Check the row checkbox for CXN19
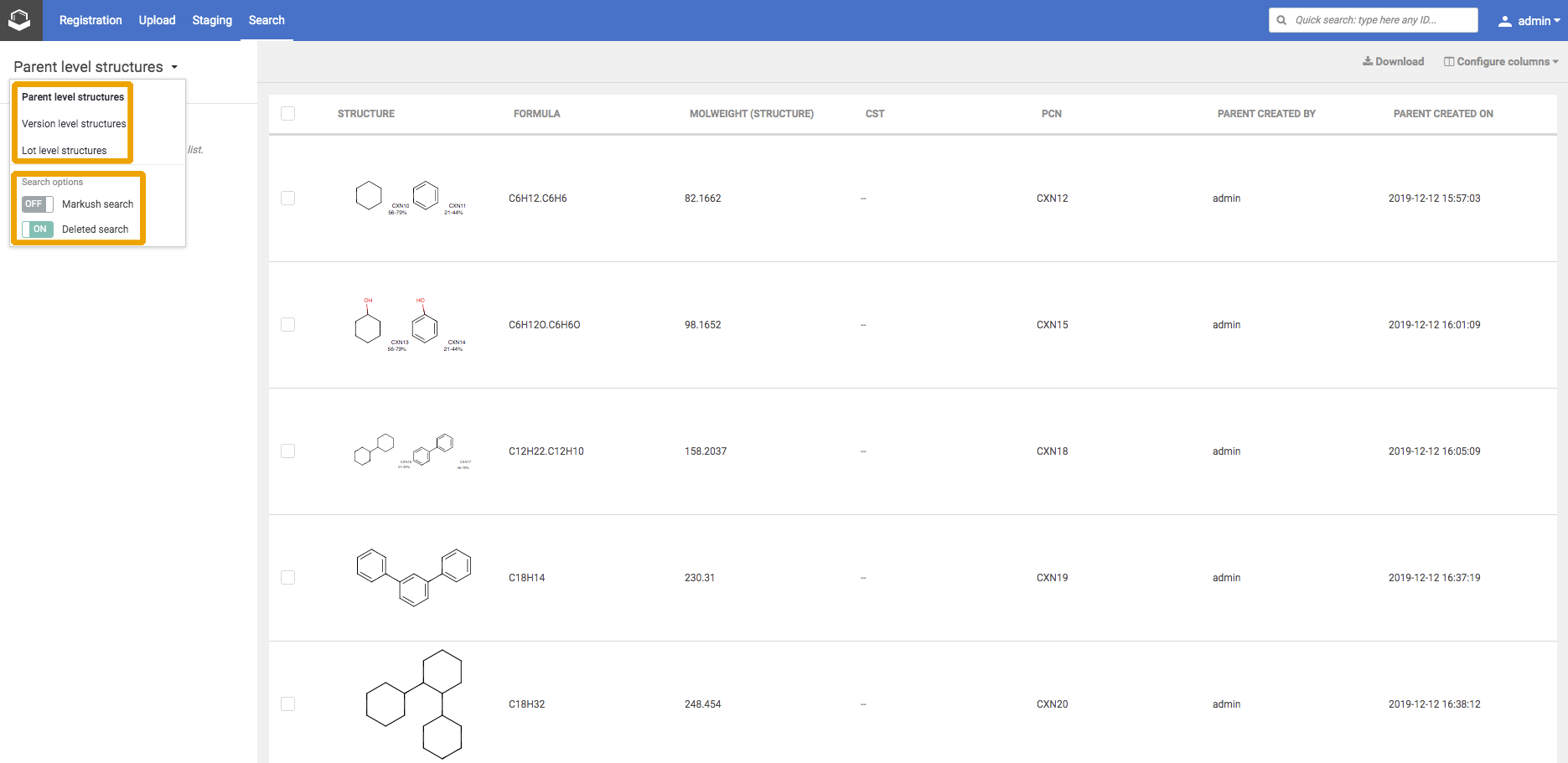This screenshot has height=763, width=1568. (287, 578)
